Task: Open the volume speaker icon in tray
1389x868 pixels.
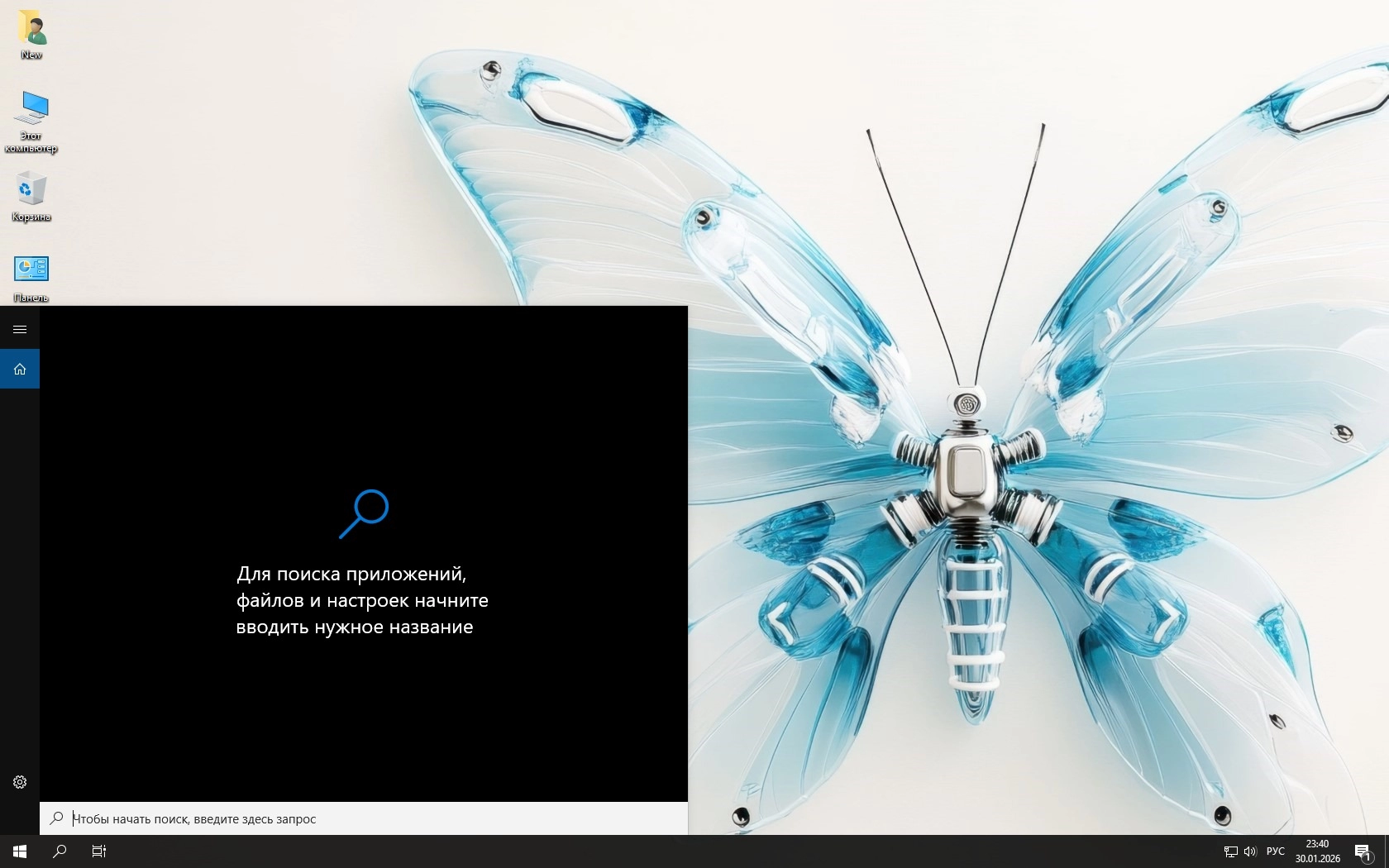Action: (x=1249, y=851)
